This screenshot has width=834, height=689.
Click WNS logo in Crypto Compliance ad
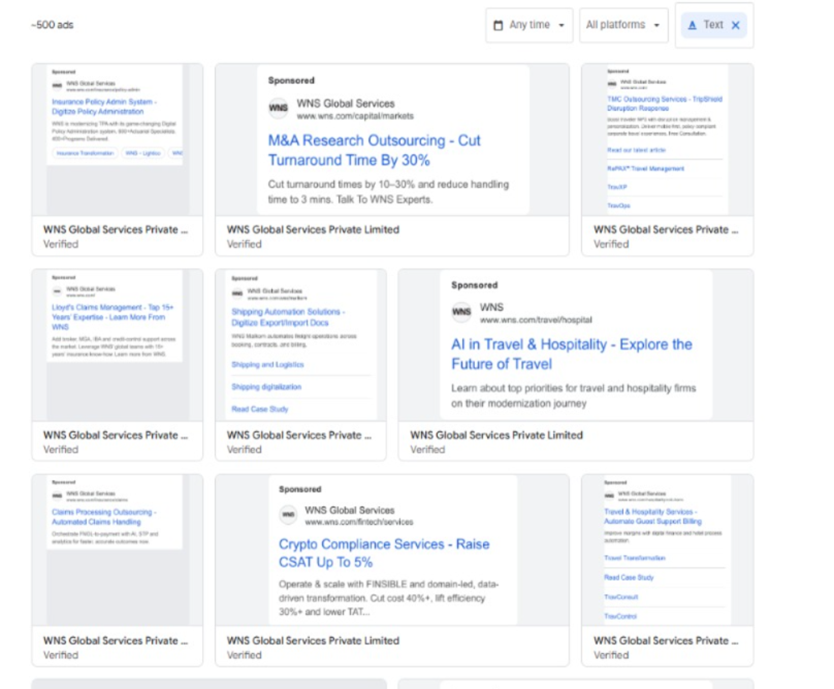(x=288, y=516)
